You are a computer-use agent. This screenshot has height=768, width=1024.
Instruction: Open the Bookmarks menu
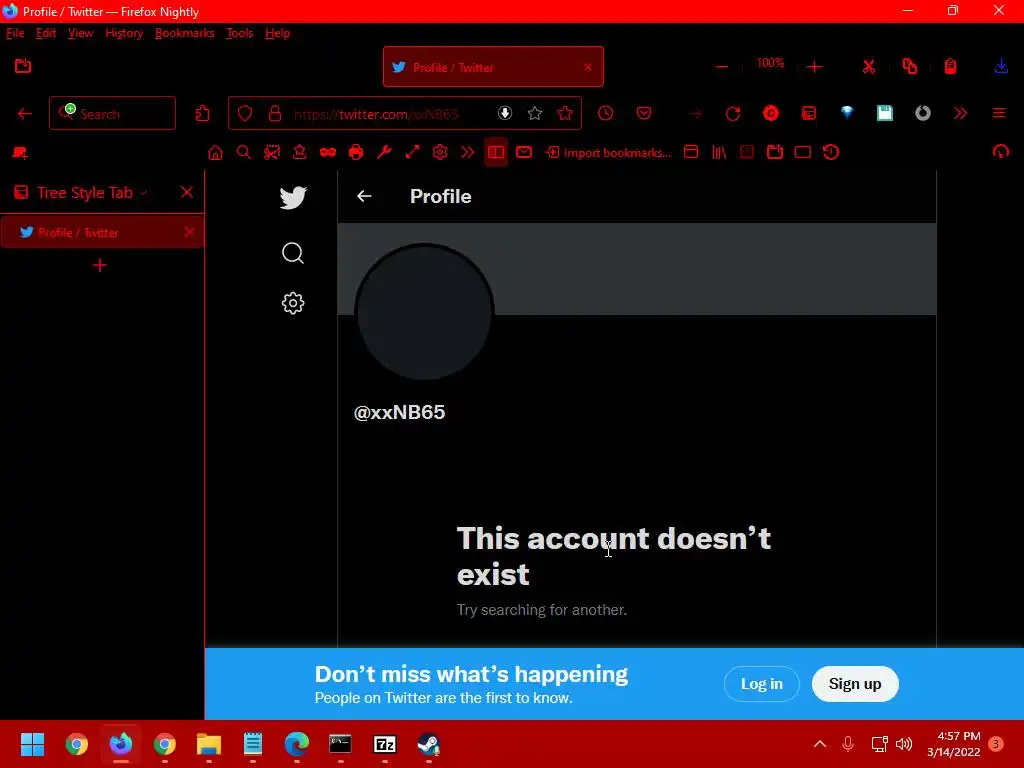pos(184,33)
